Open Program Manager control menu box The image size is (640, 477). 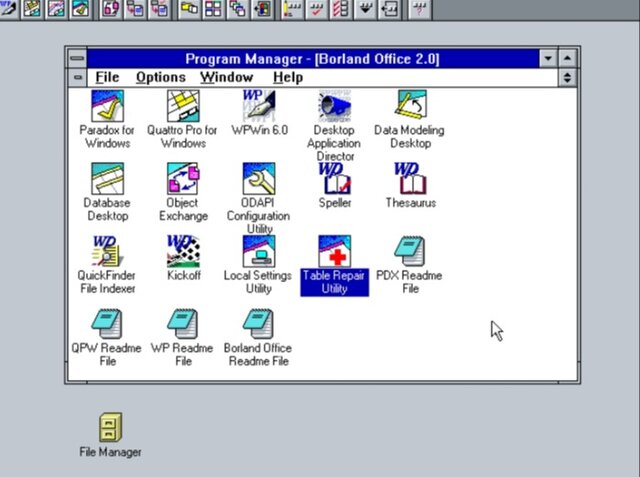pyautogui.click(x=77, y=58)
